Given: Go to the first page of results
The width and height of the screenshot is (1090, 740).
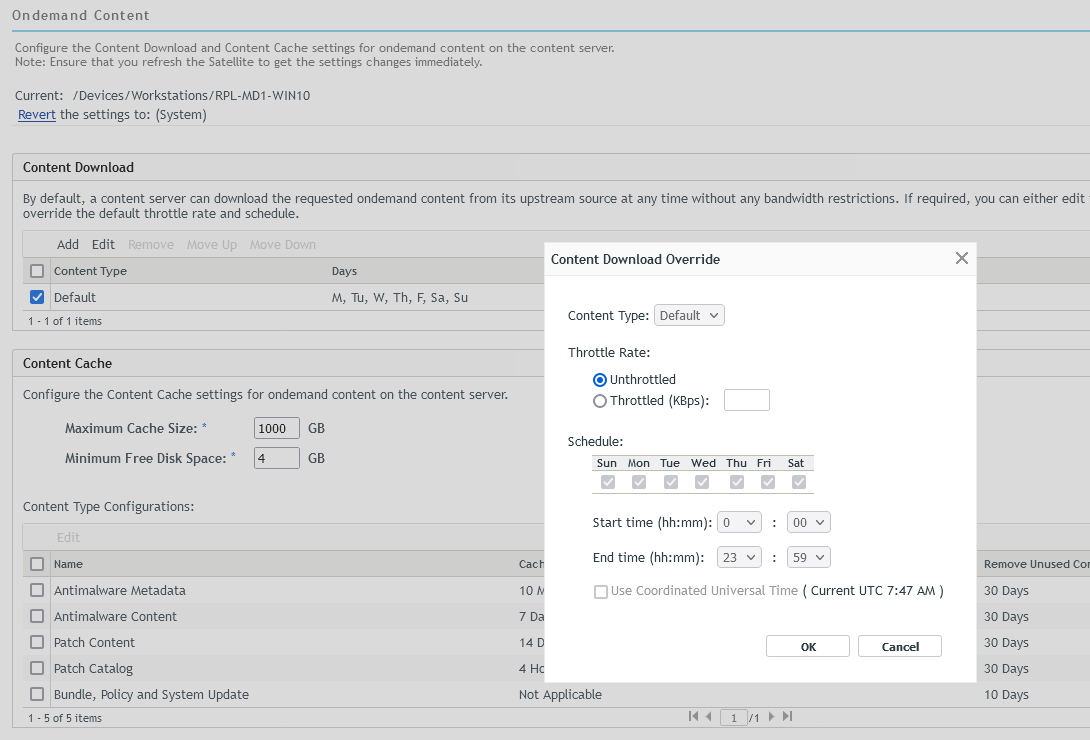Looking at the screenshot, I should (694, 716).
